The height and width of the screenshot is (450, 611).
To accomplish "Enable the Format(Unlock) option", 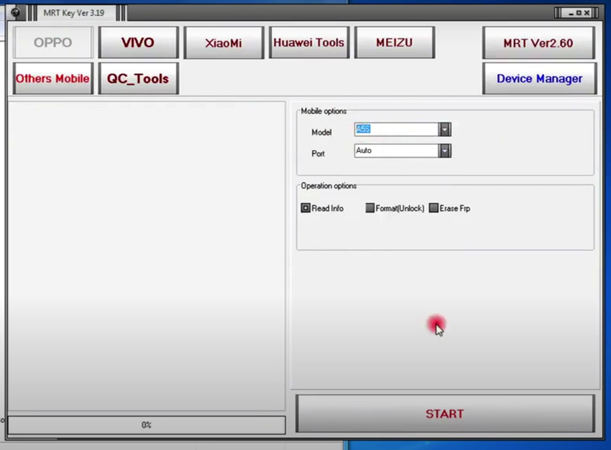I will pyautogui.click(x=370, y=208).
